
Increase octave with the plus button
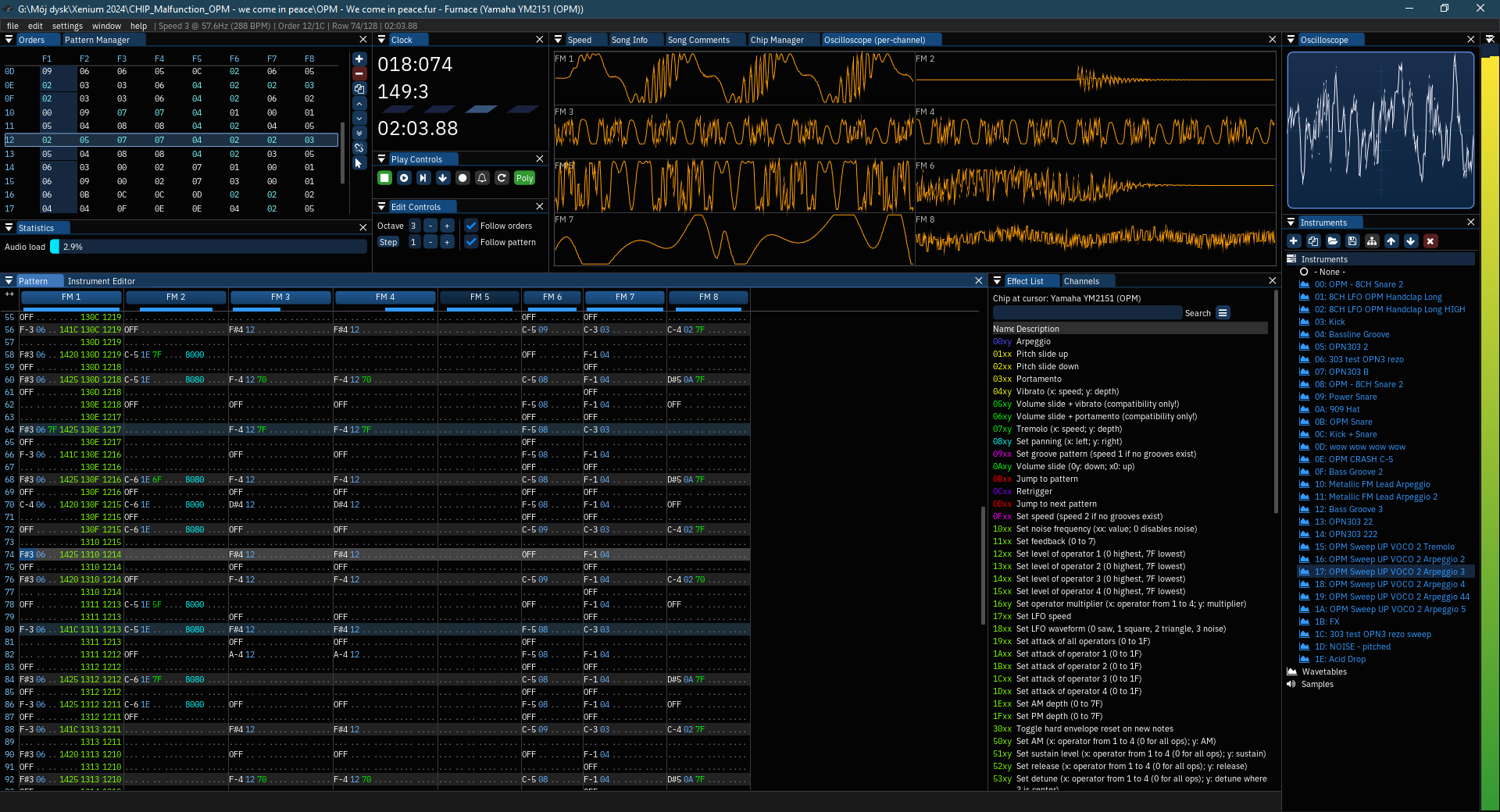[447, 226]
